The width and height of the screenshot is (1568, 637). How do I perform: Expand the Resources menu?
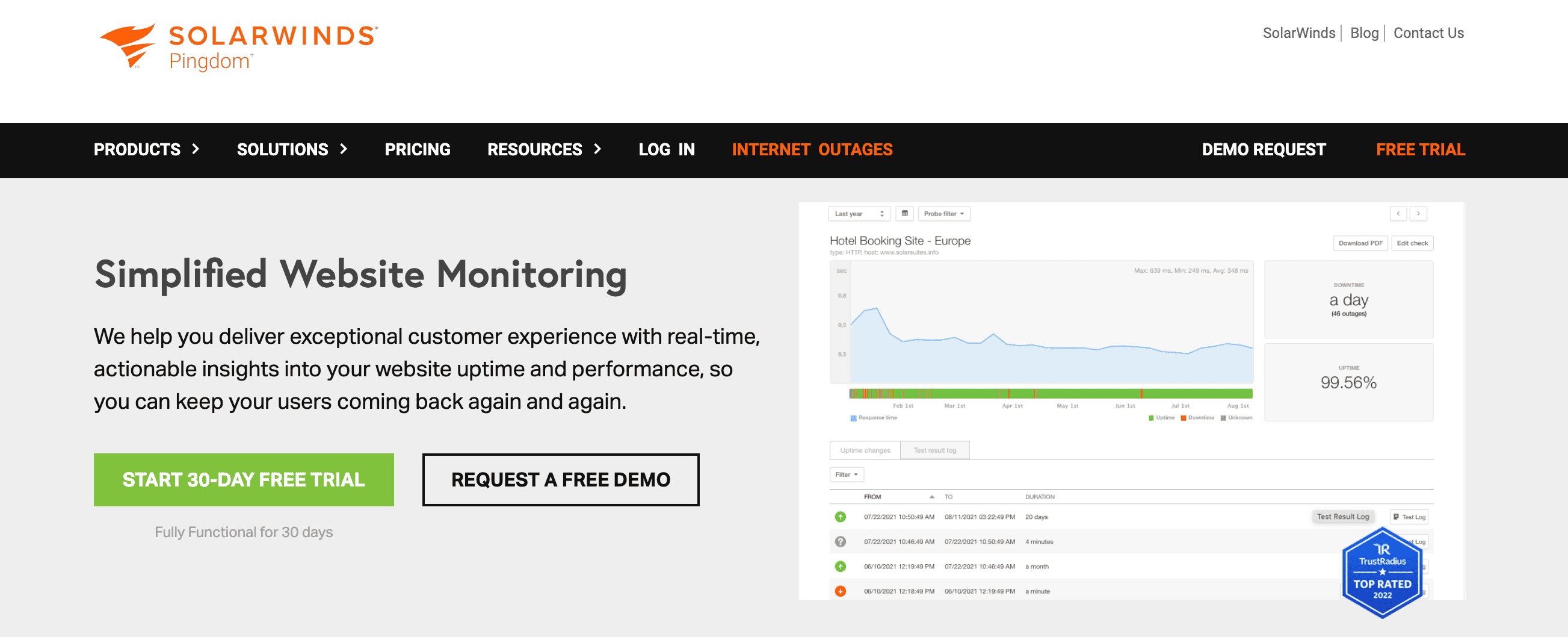(x=543, y=150)
